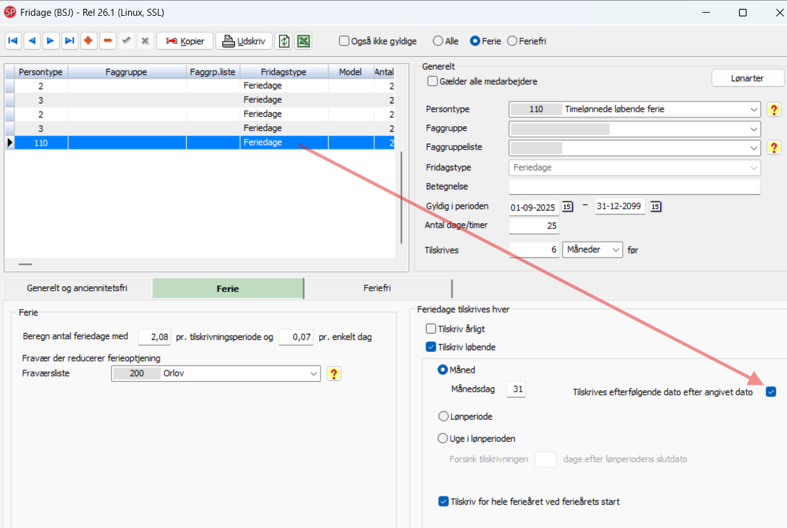Select the Lønperiode radio button
Screen dimensions: 787x528
tap(443, 416)
